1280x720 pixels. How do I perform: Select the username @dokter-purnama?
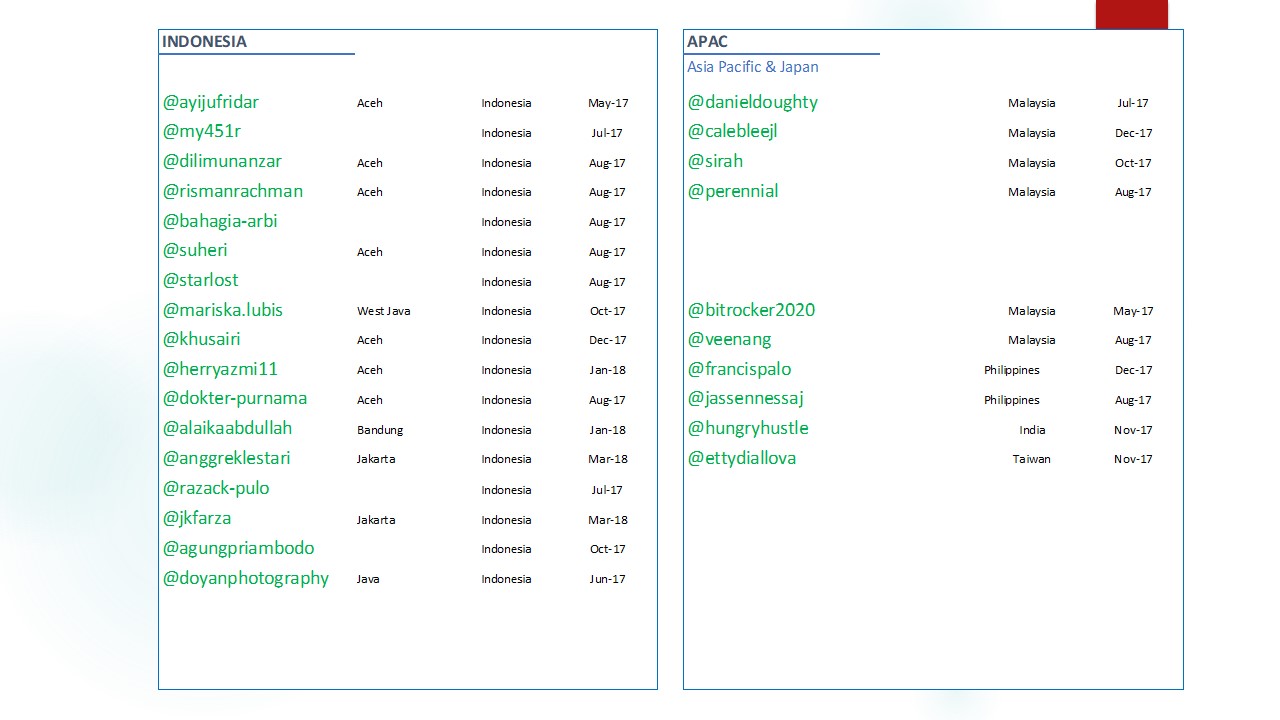[235, 399]
